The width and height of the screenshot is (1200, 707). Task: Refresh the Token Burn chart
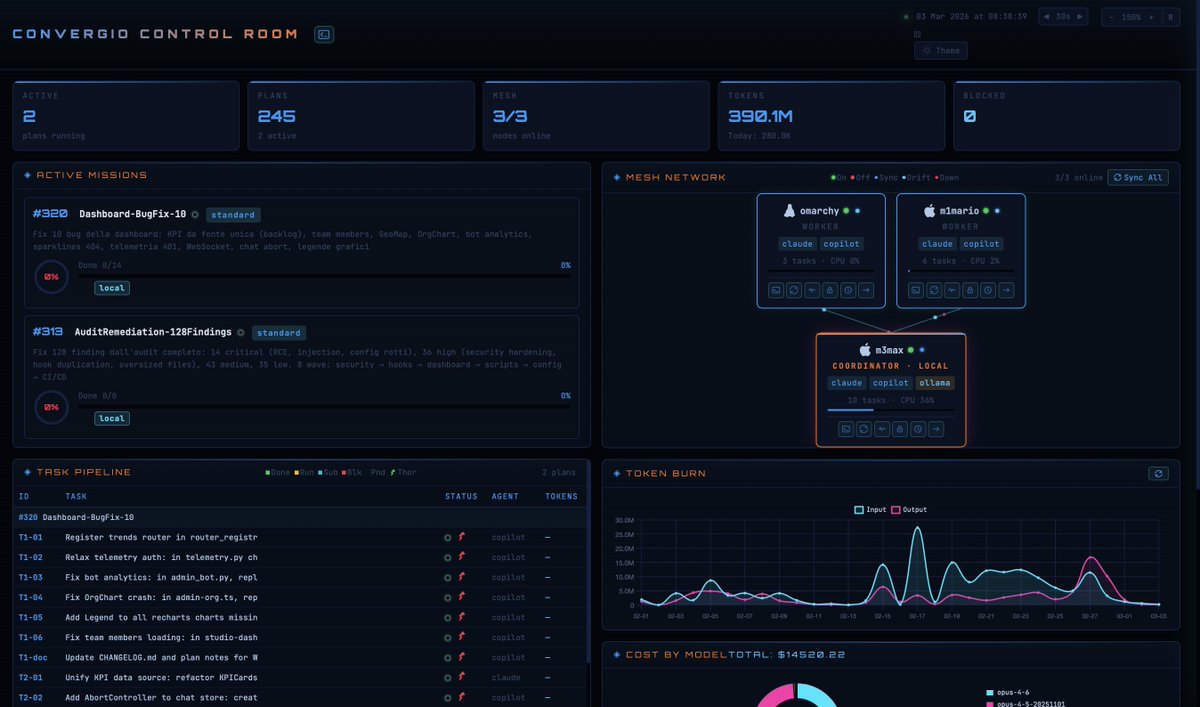tap(1158, 474)
